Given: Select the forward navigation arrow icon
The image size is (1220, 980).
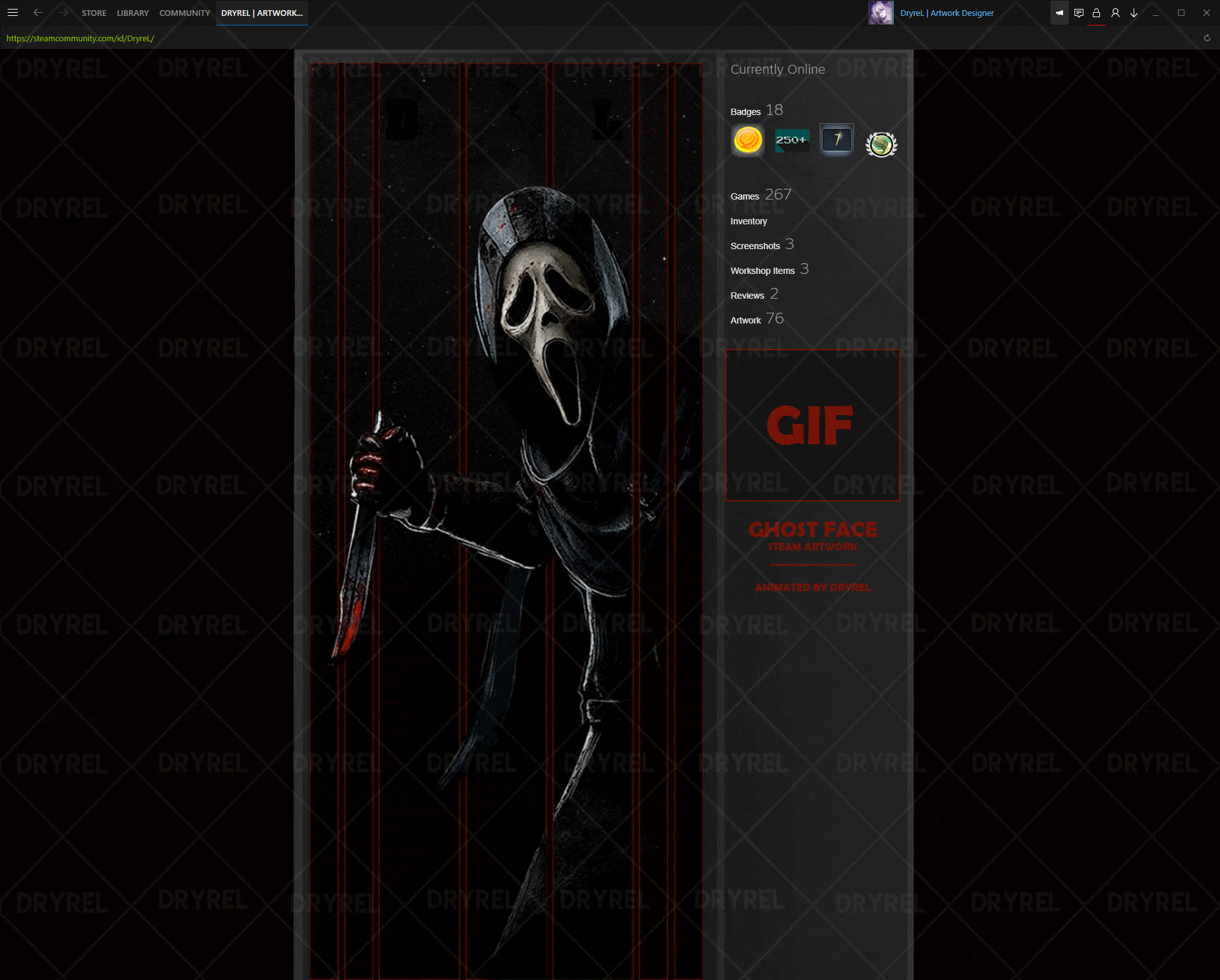Looking at the screenshot, I should pyautogui.click(x=62, y=12).
